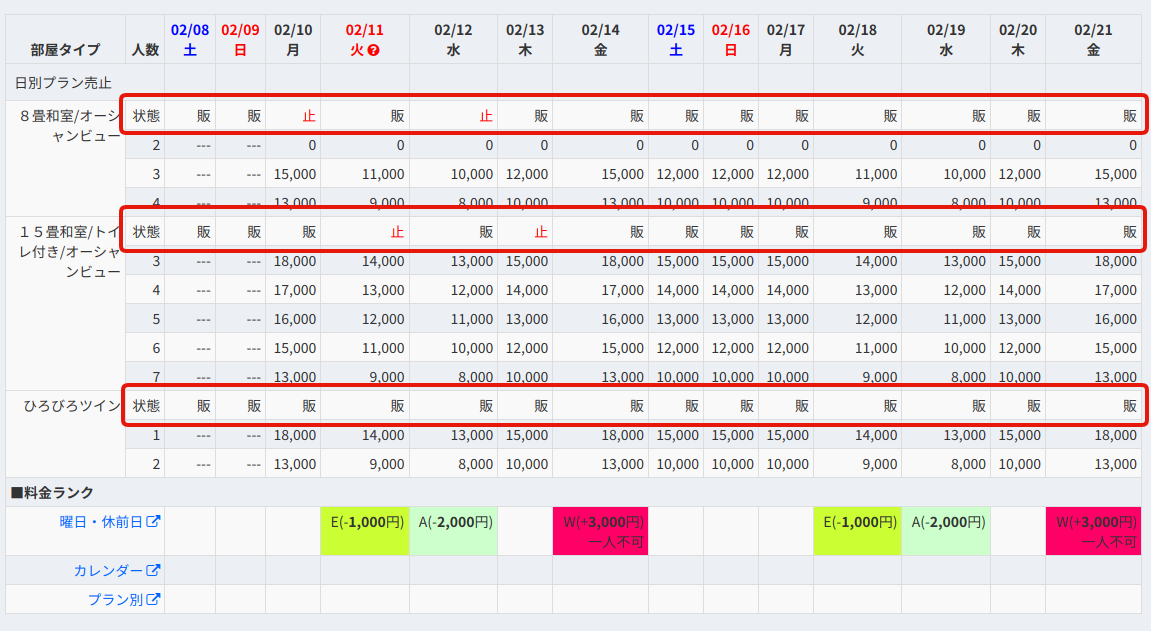Click the 02/15 土 column header
The width and height of the screenshot is (1151, 631).
coord(676,40)
